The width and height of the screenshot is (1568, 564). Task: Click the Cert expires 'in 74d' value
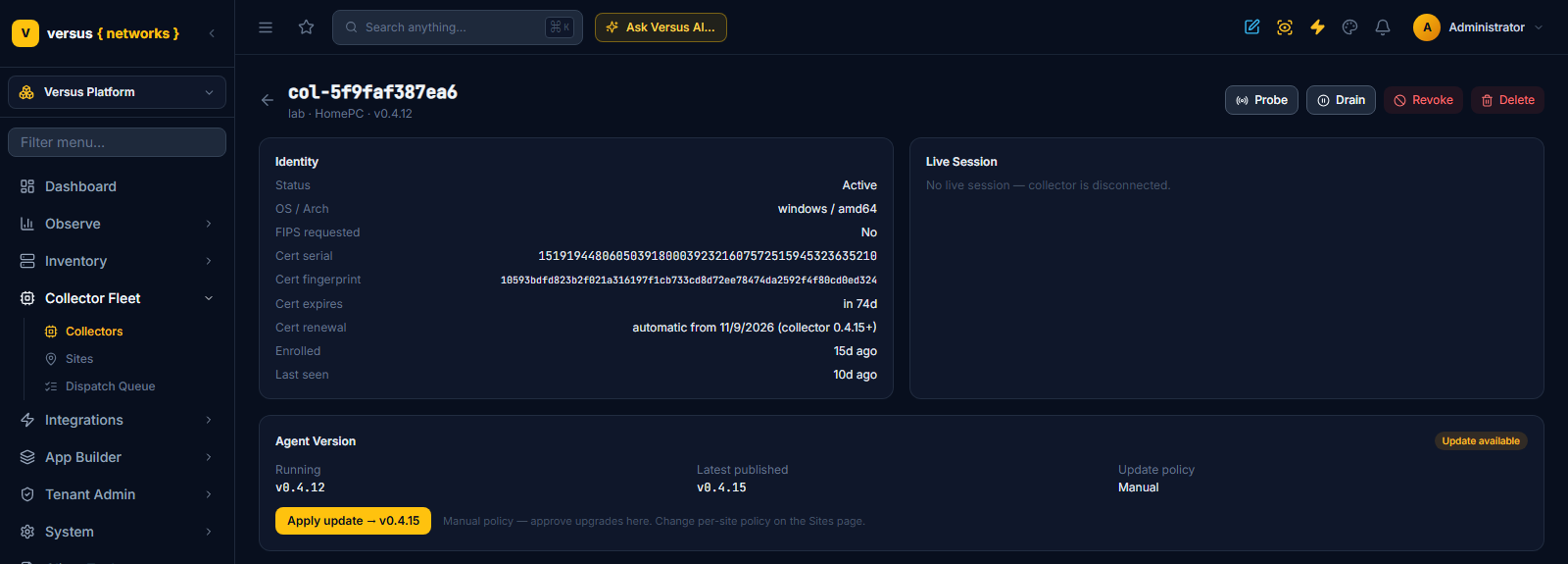(860, 304)
